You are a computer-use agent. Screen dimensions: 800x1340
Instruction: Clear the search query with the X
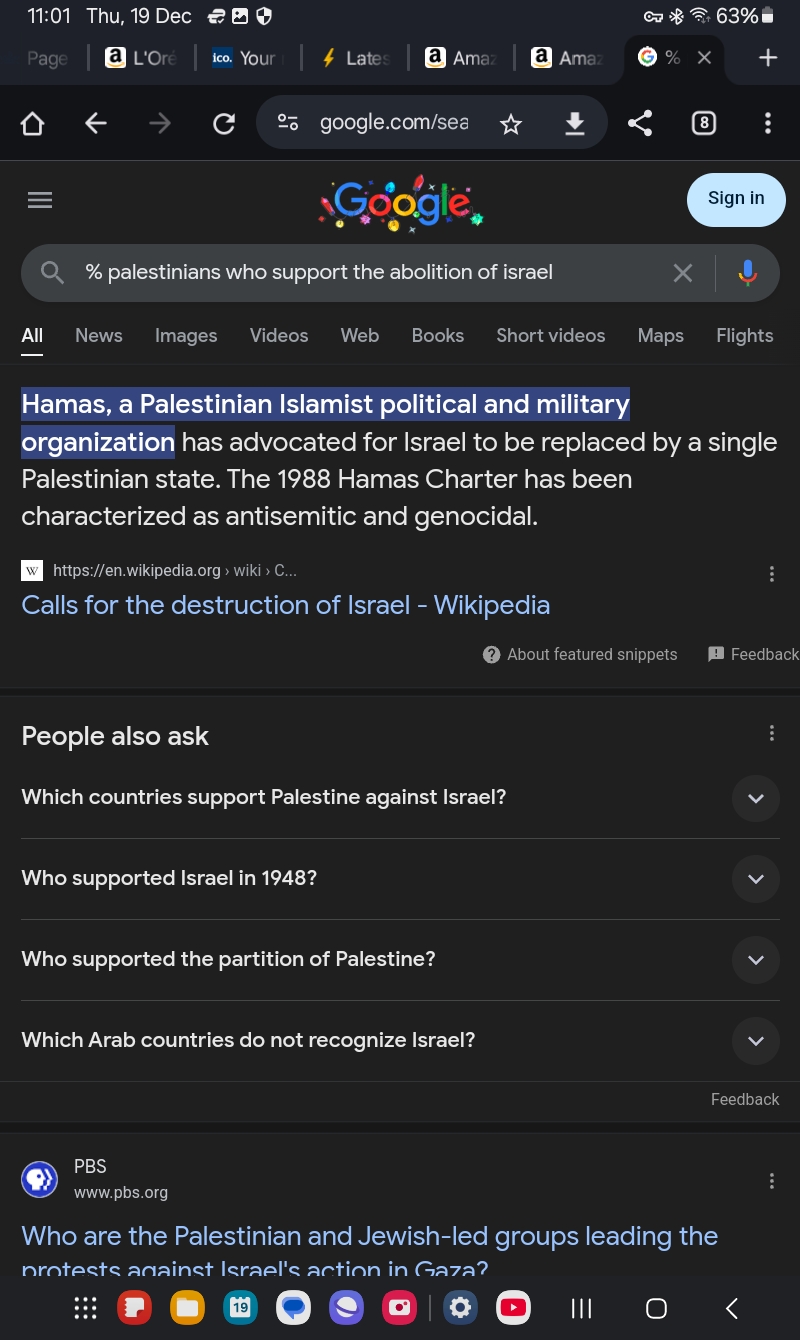[683, 272]
